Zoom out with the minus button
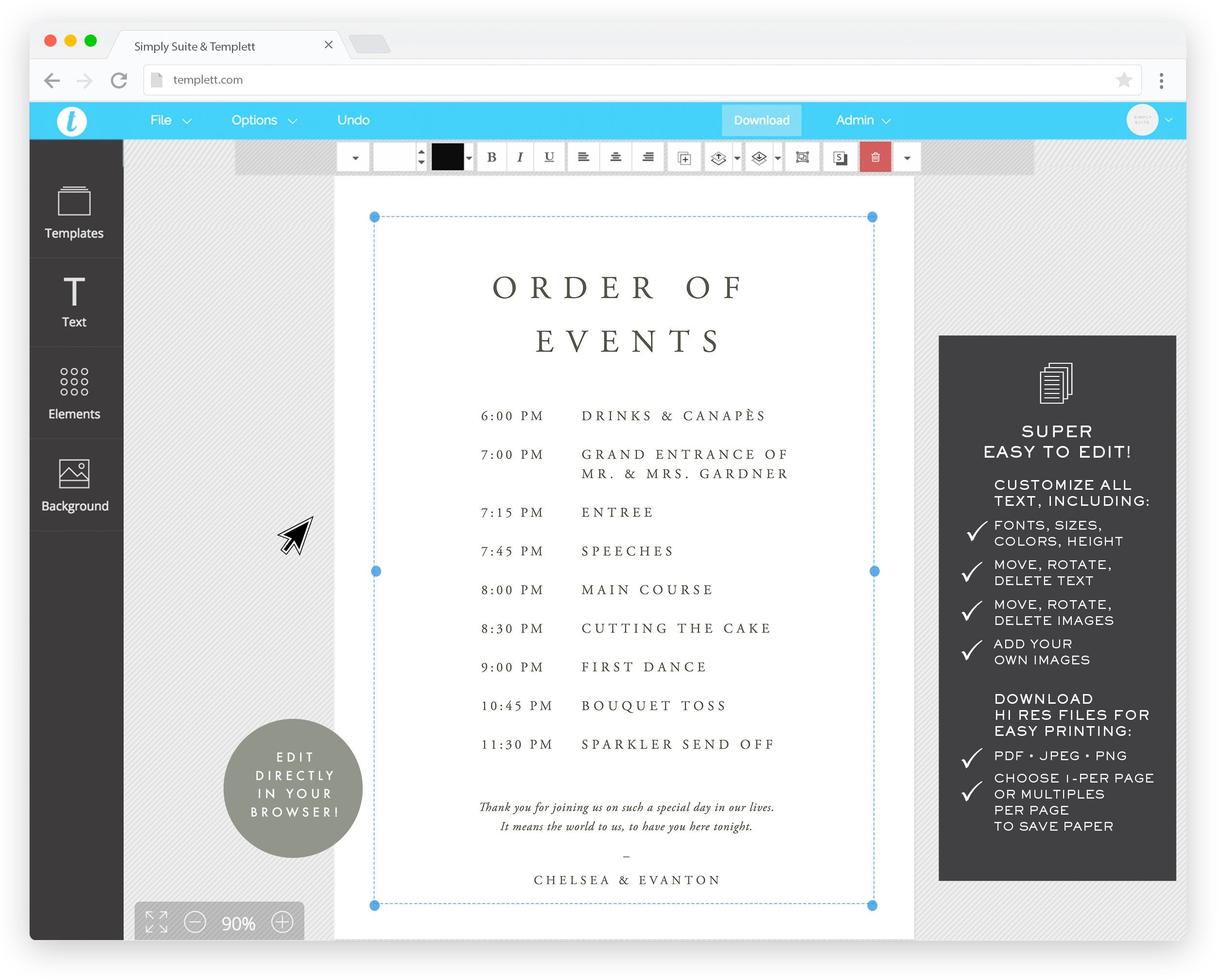 point(195,922)
